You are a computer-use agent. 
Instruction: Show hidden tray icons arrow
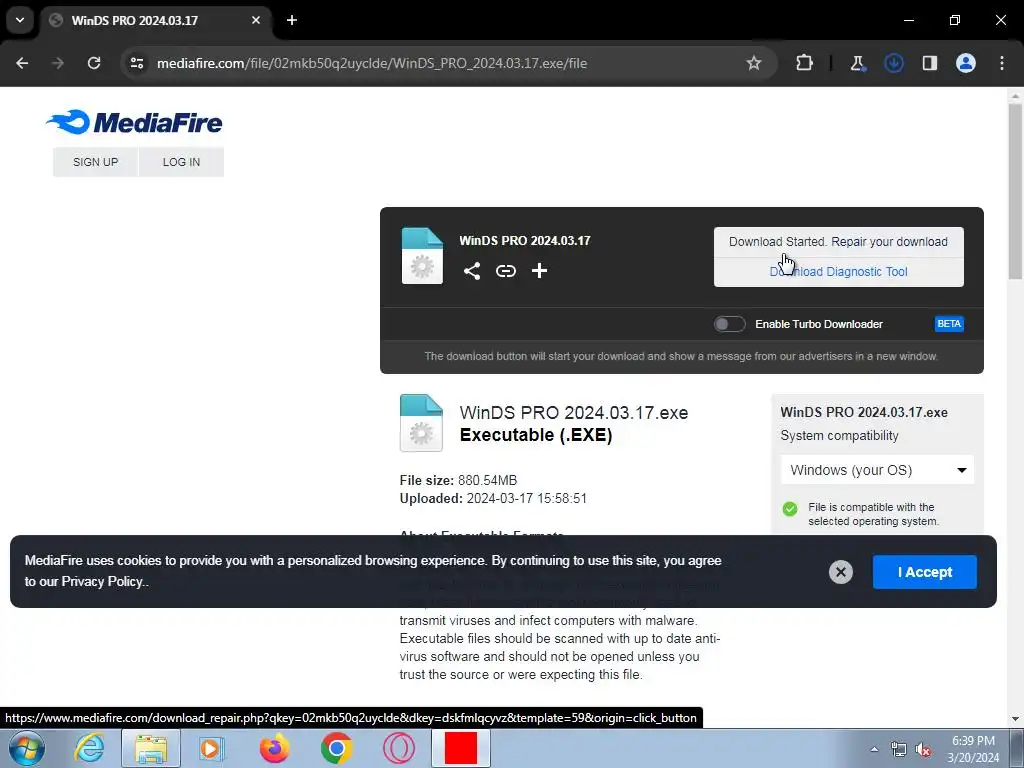(x=874, y=750)
